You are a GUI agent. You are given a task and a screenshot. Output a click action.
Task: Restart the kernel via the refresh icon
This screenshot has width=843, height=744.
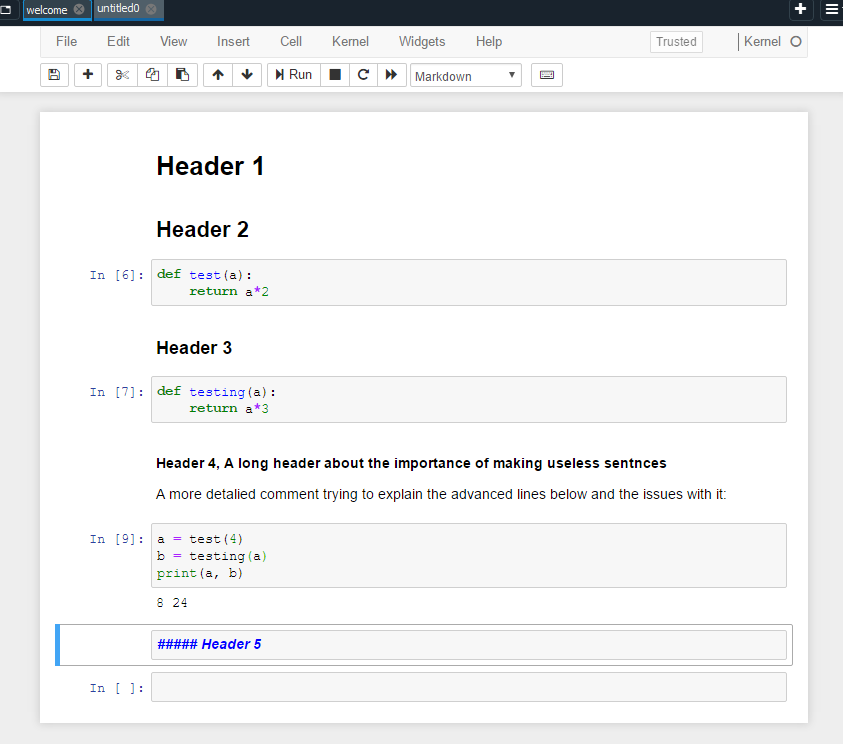pos(363,74)
